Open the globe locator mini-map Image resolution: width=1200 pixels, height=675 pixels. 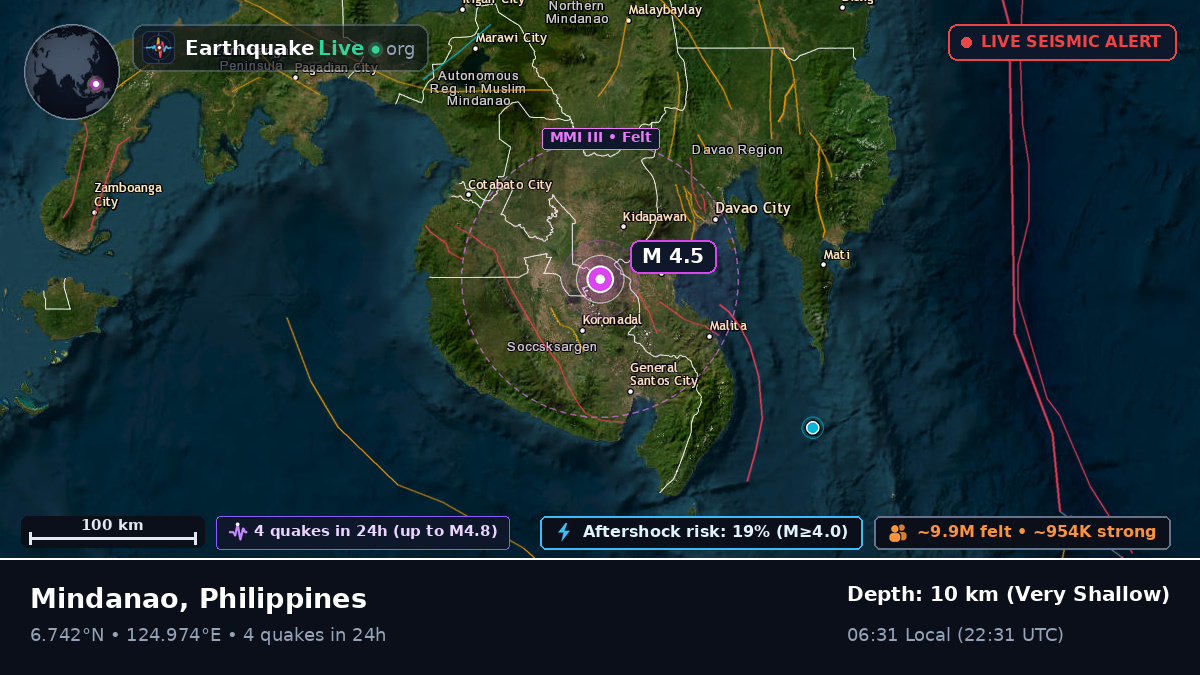72,72
